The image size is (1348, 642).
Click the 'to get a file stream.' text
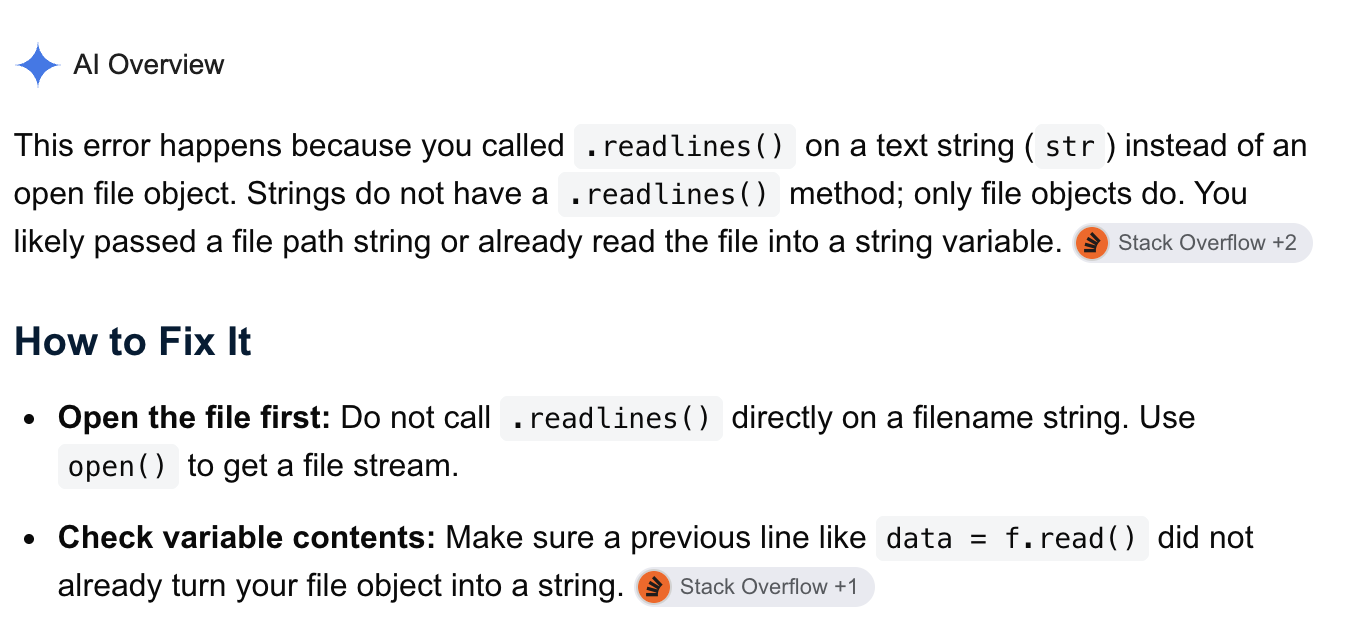323,466
